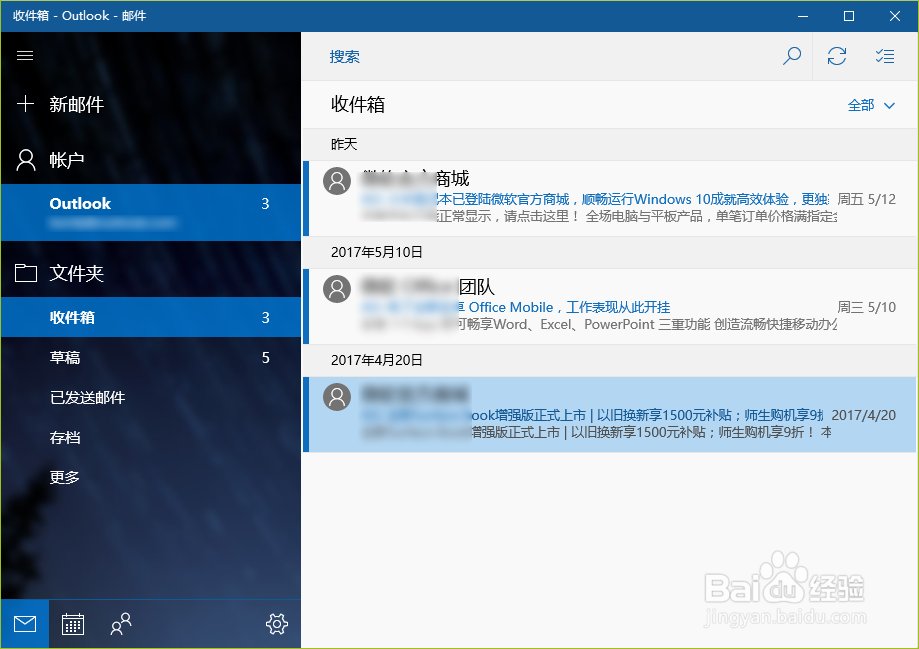
Task: Open the 收件箱 folder in the sidebar
Action: tap(151, 317)
